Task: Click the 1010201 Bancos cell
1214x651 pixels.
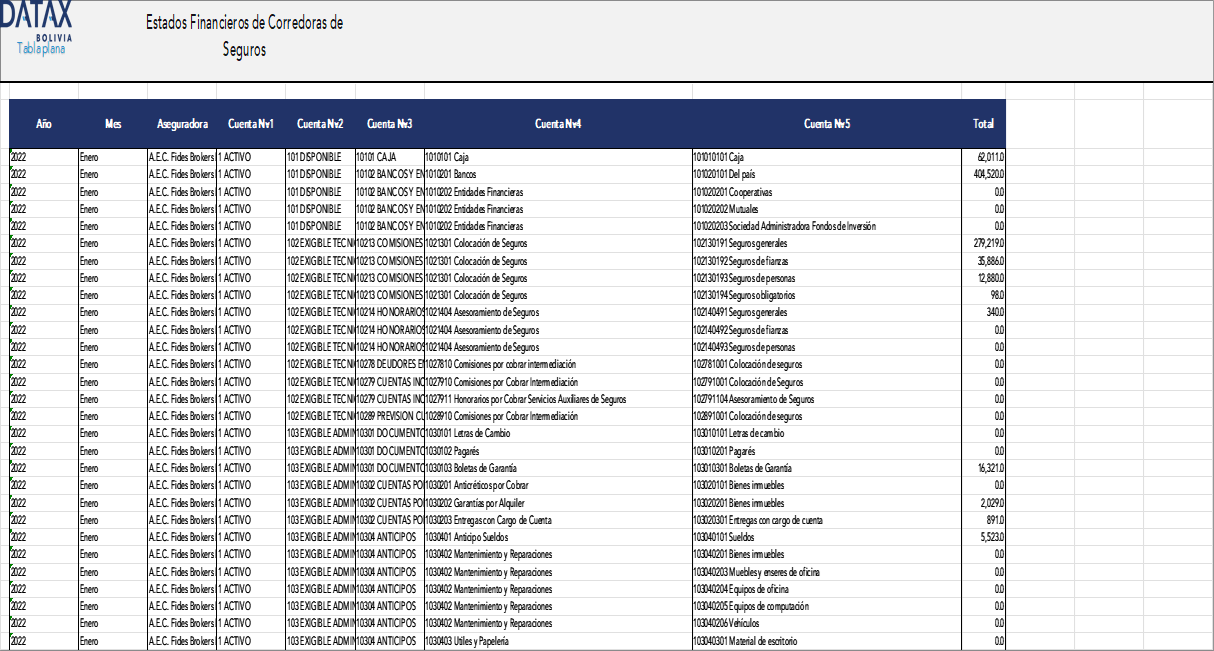Action: (x=558, y=174)
